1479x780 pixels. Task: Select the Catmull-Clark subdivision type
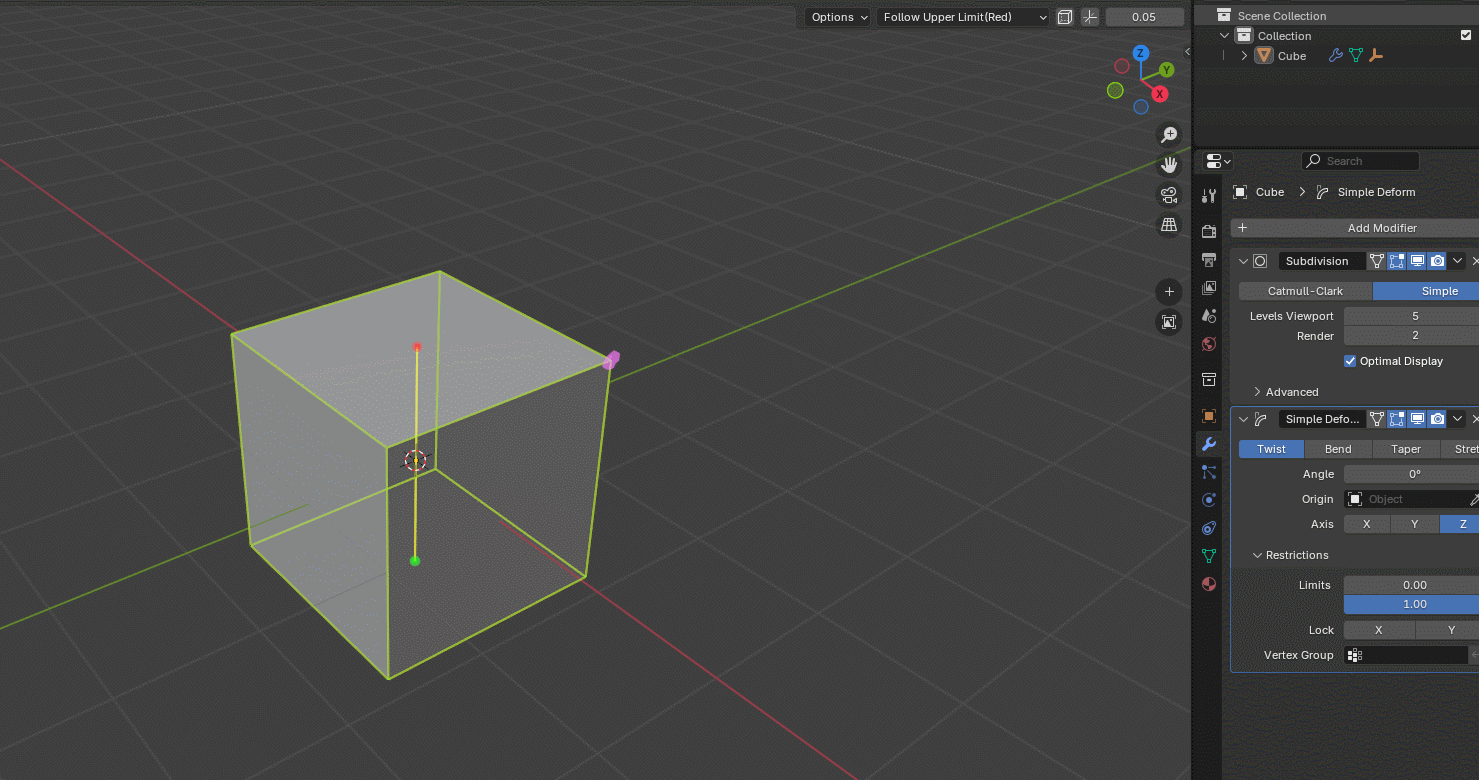click(1304, 290)
